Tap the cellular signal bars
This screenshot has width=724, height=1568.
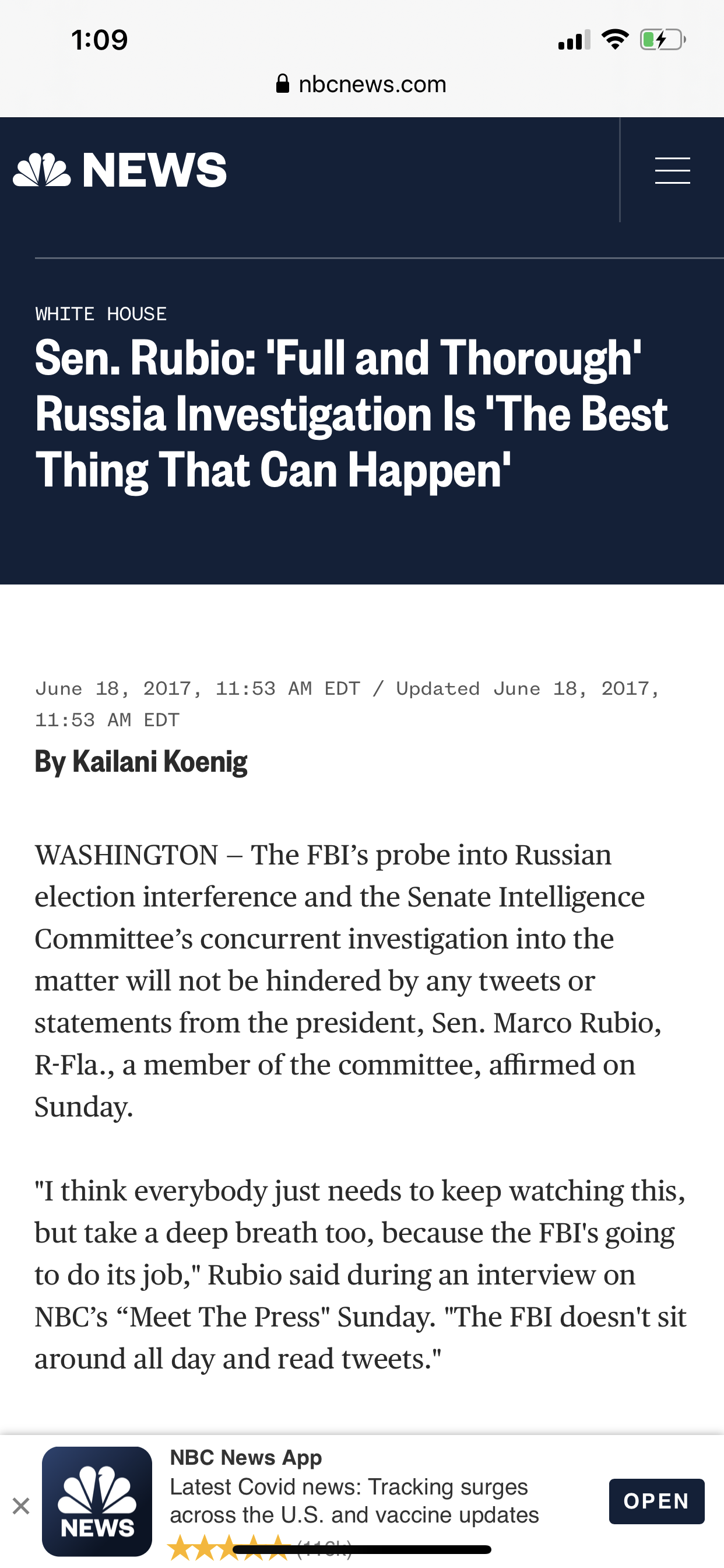pyautogui.click(x=574, y=40)
